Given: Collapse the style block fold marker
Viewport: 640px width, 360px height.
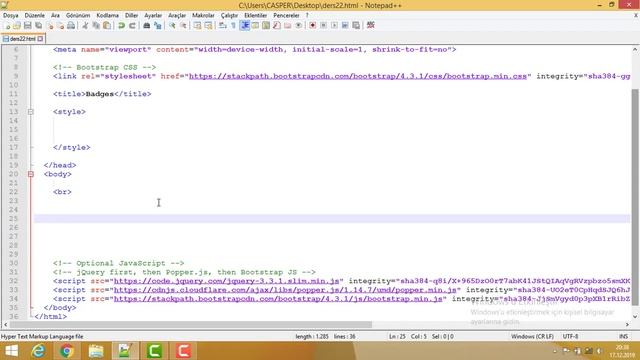Looking at the screenshot, I should click(x=31, y=112).
